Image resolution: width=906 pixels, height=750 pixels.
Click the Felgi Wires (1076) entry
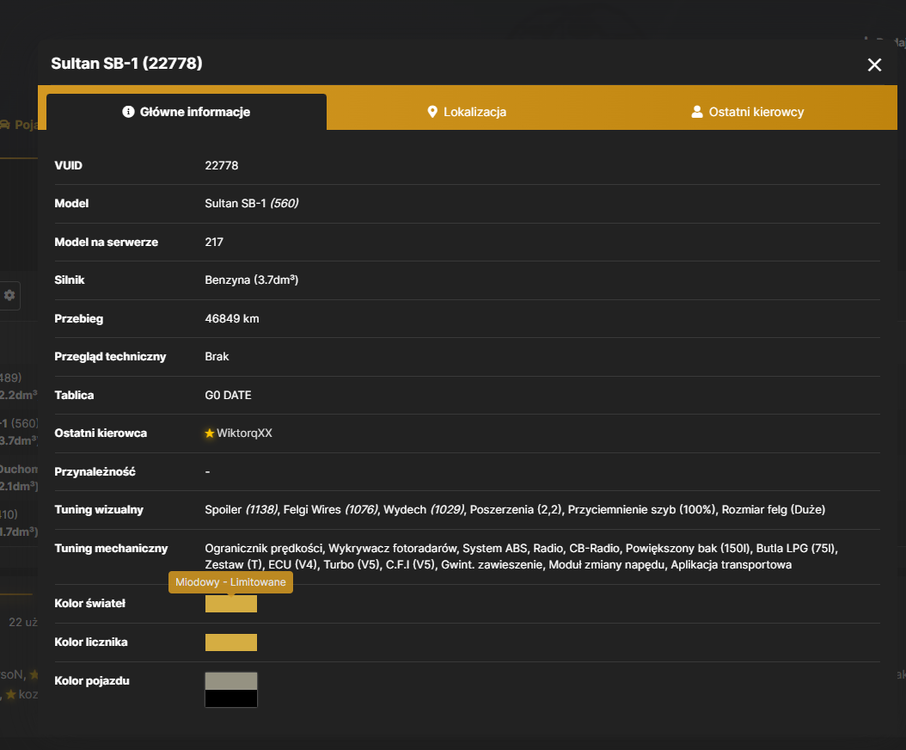pyautogui.click(x=331, y=510)
